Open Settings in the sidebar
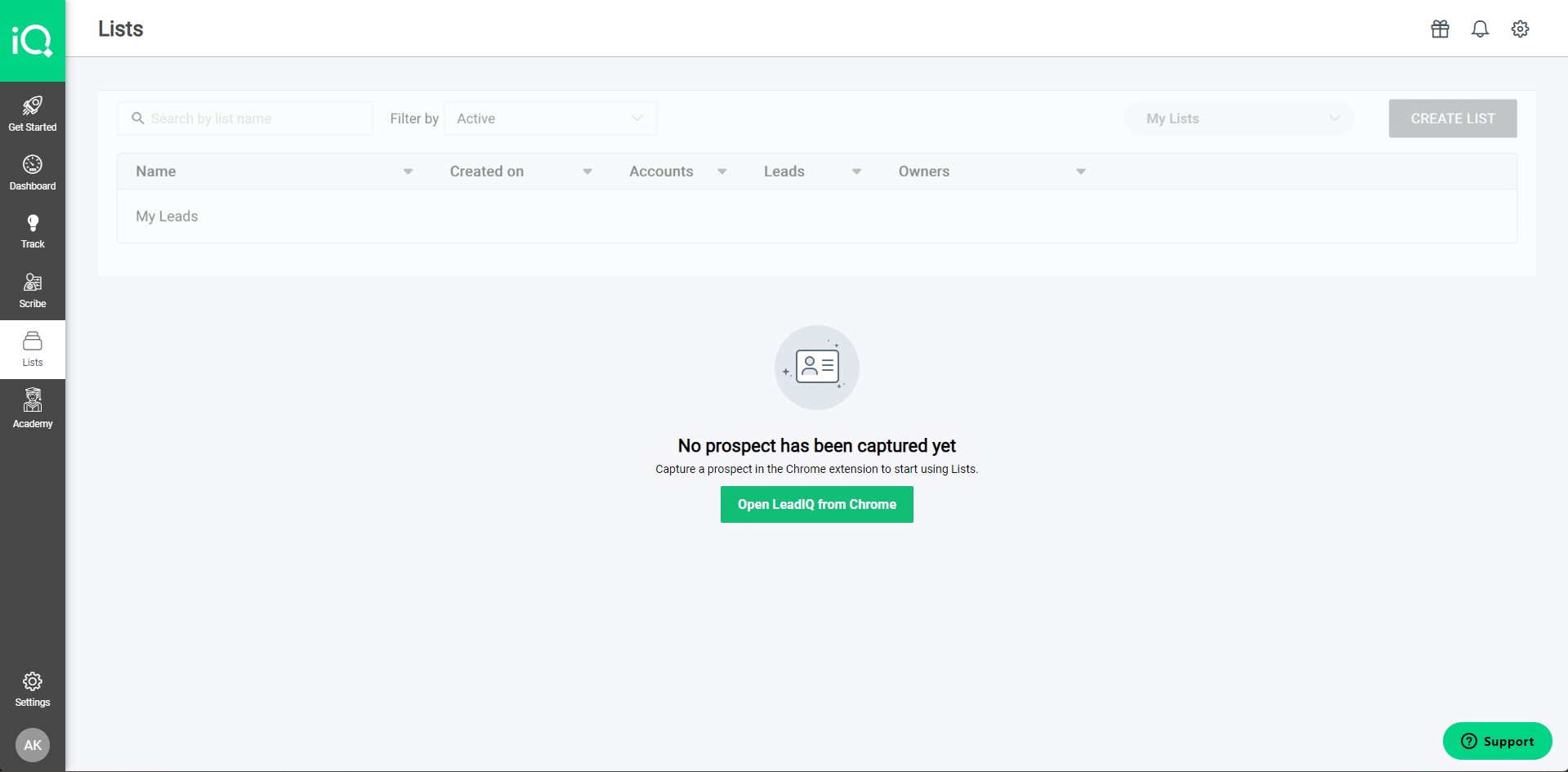1568x772 pixels. pos(33,689)
